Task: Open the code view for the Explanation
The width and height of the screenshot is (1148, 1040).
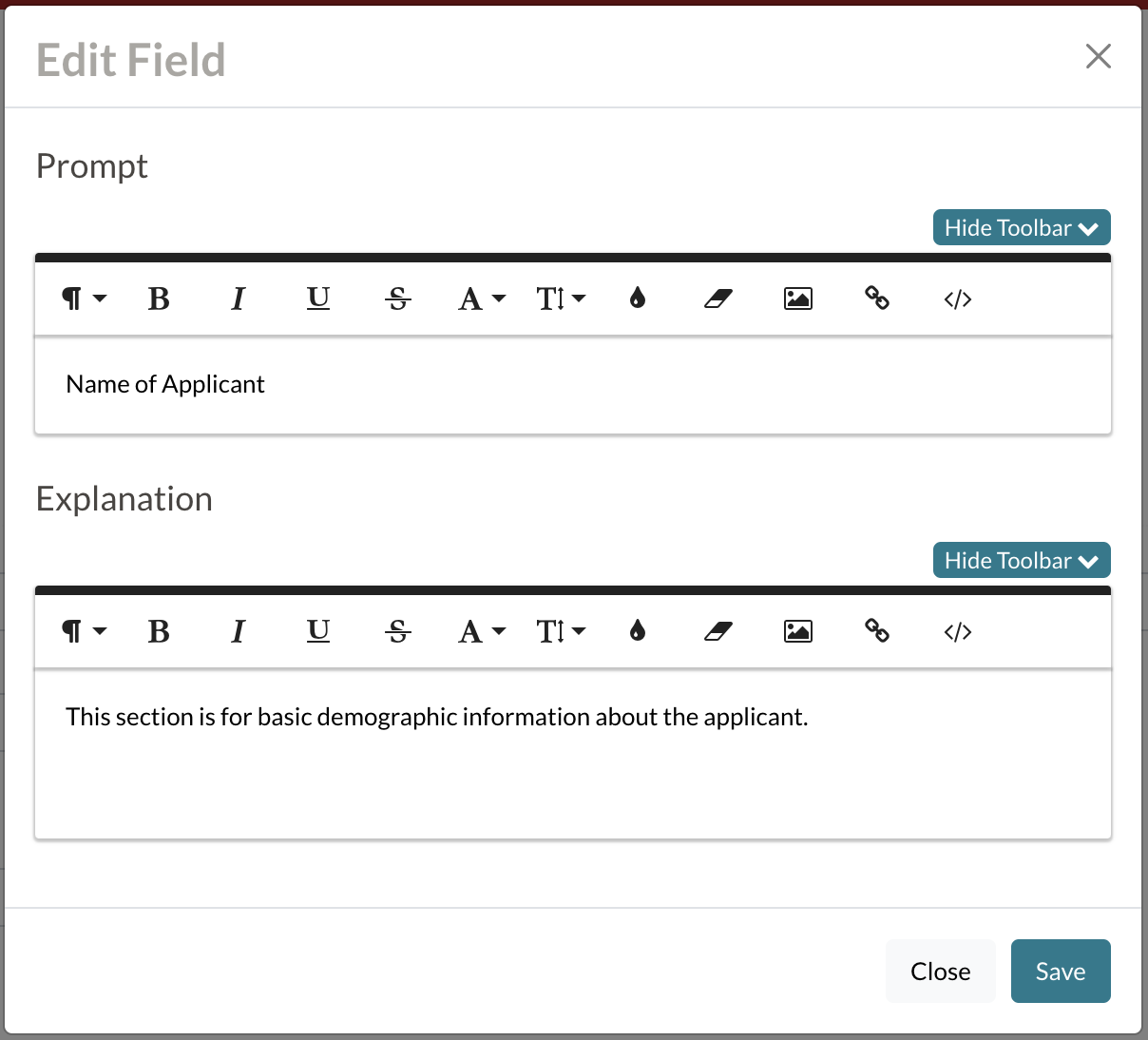Action: 957,630
